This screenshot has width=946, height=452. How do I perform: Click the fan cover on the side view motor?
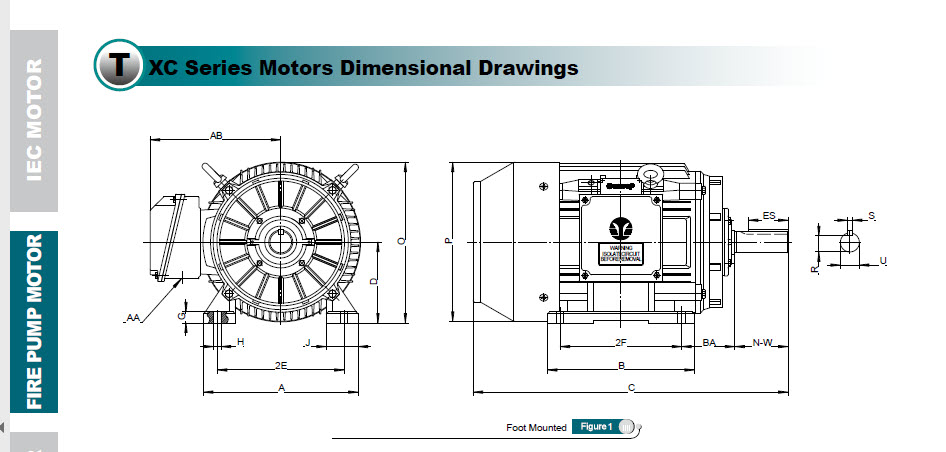pos(492,242)
